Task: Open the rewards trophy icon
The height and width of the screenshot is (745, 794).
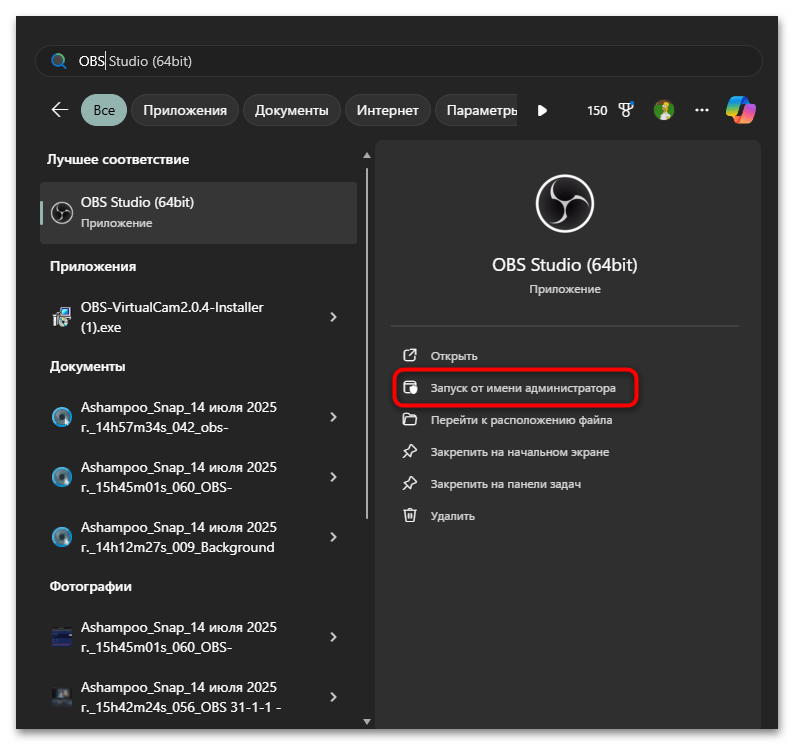Action: pyautogui.click(x=626, y=110)
